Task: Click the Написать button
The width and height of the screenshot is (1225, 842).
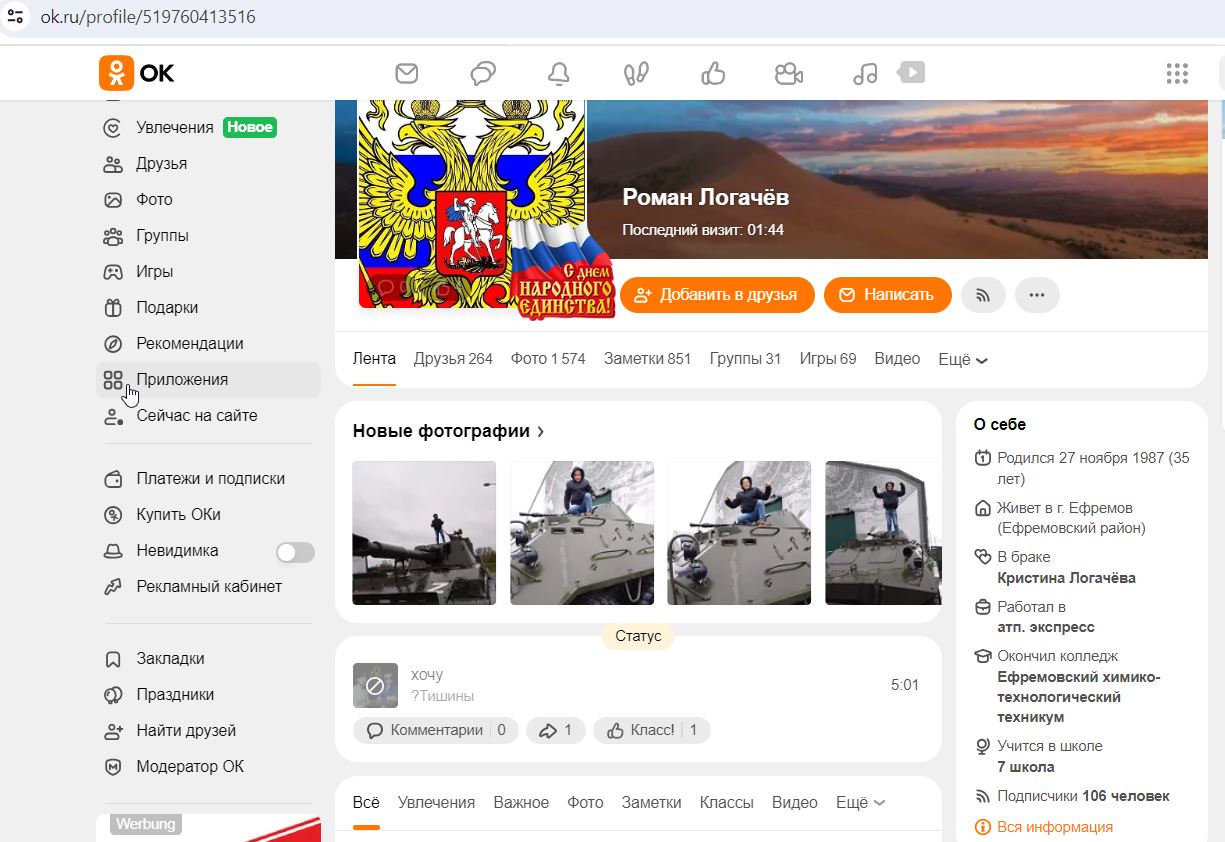Action: pyautogui.click(x=888, y=295)
